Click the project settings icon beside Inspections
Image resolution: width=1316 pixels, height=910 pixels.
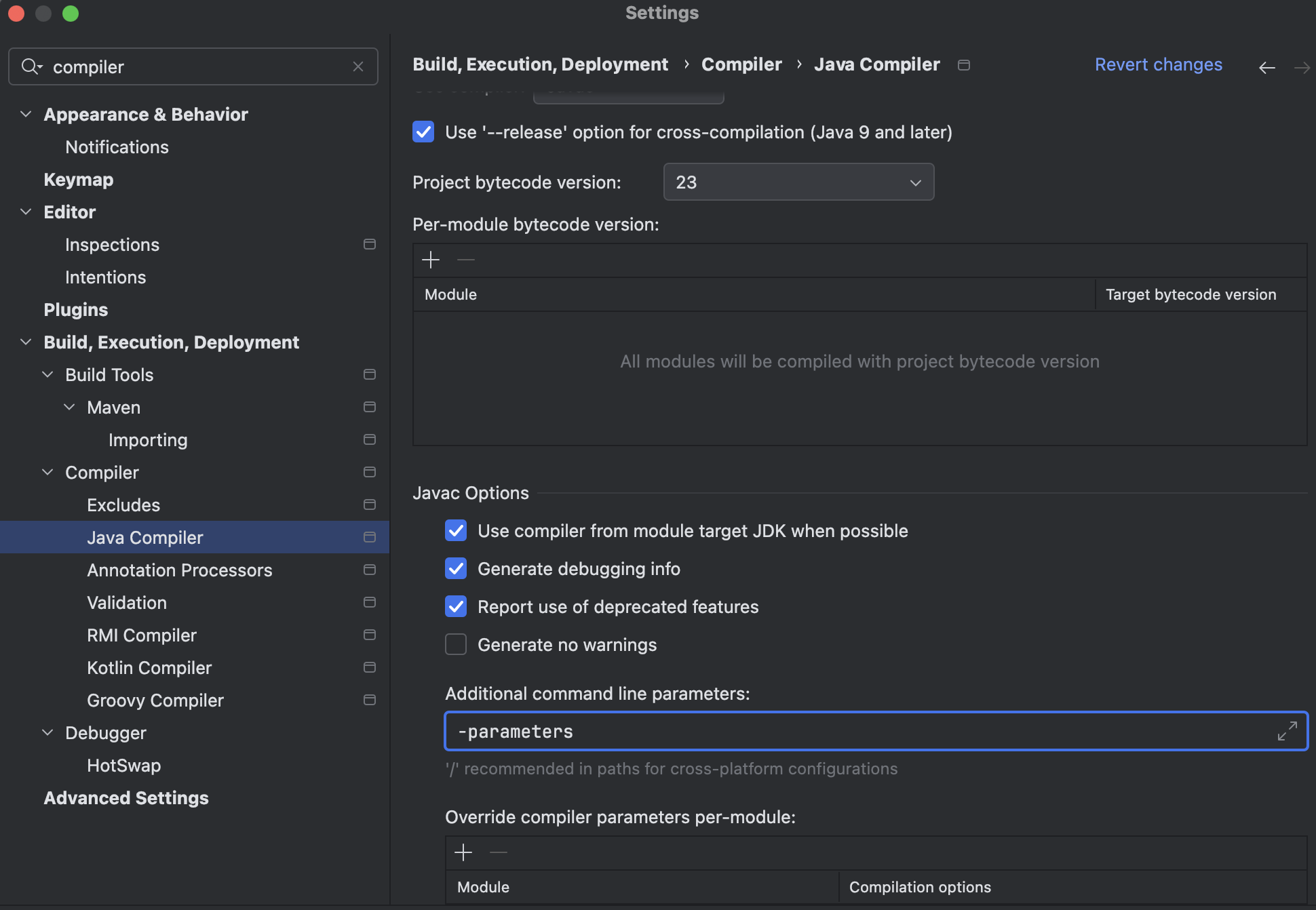[370, 244]
